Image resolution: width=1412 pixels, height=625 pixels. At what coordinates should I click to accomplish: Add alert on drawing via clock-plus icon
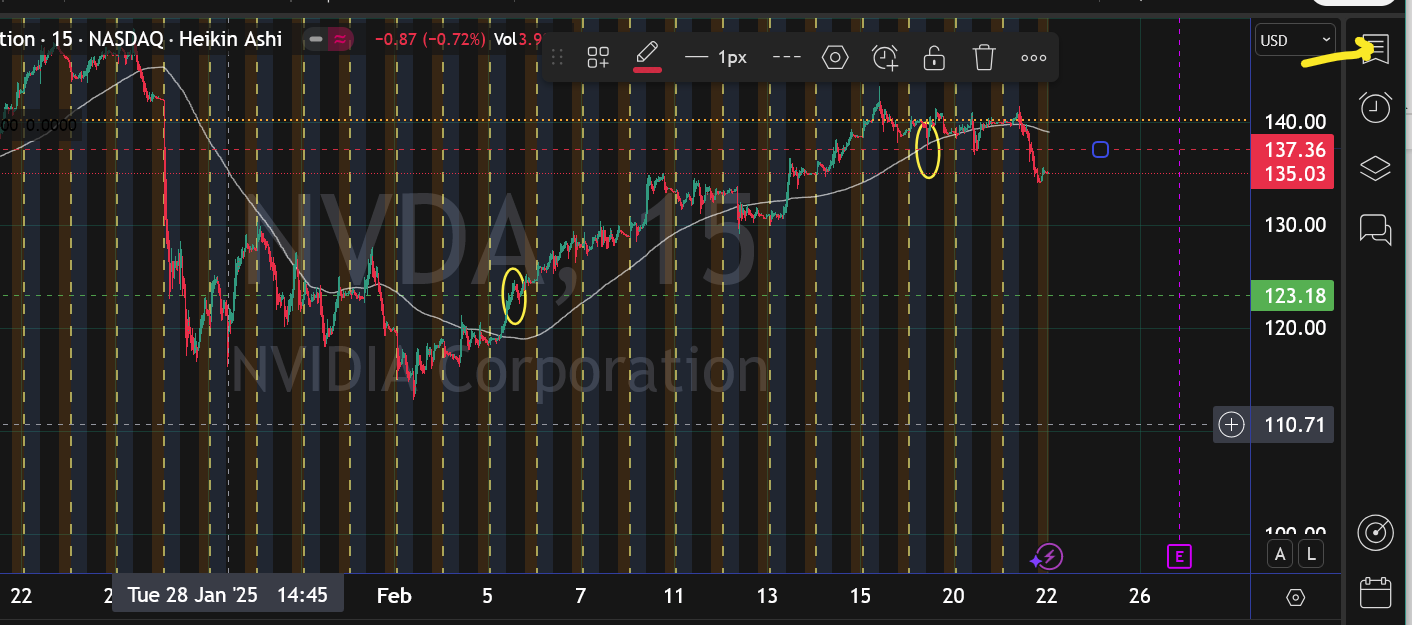click(884, 57)
